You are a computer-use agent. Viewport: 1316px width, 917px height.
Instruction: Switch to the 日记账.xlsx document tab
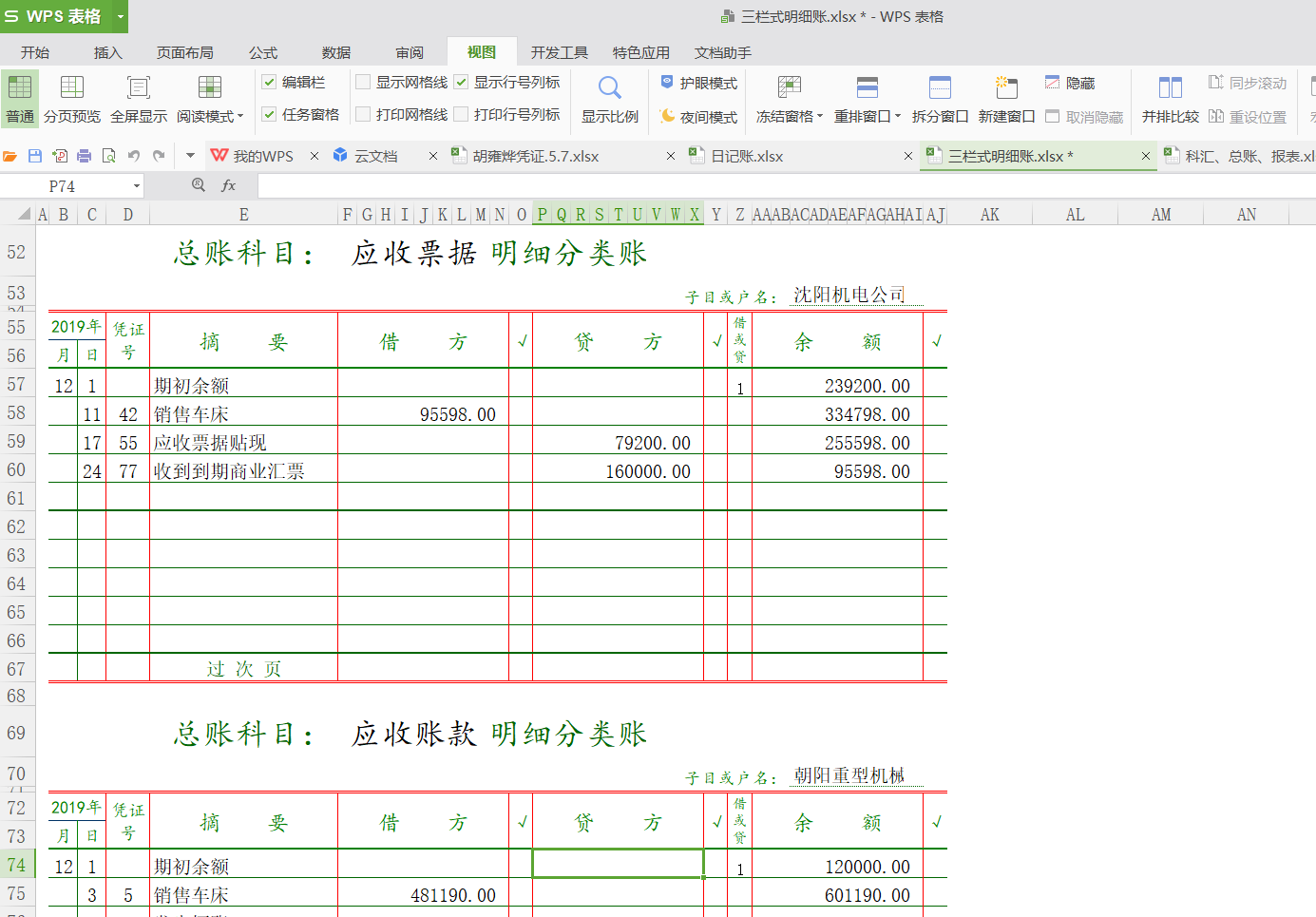coord(747,156)
